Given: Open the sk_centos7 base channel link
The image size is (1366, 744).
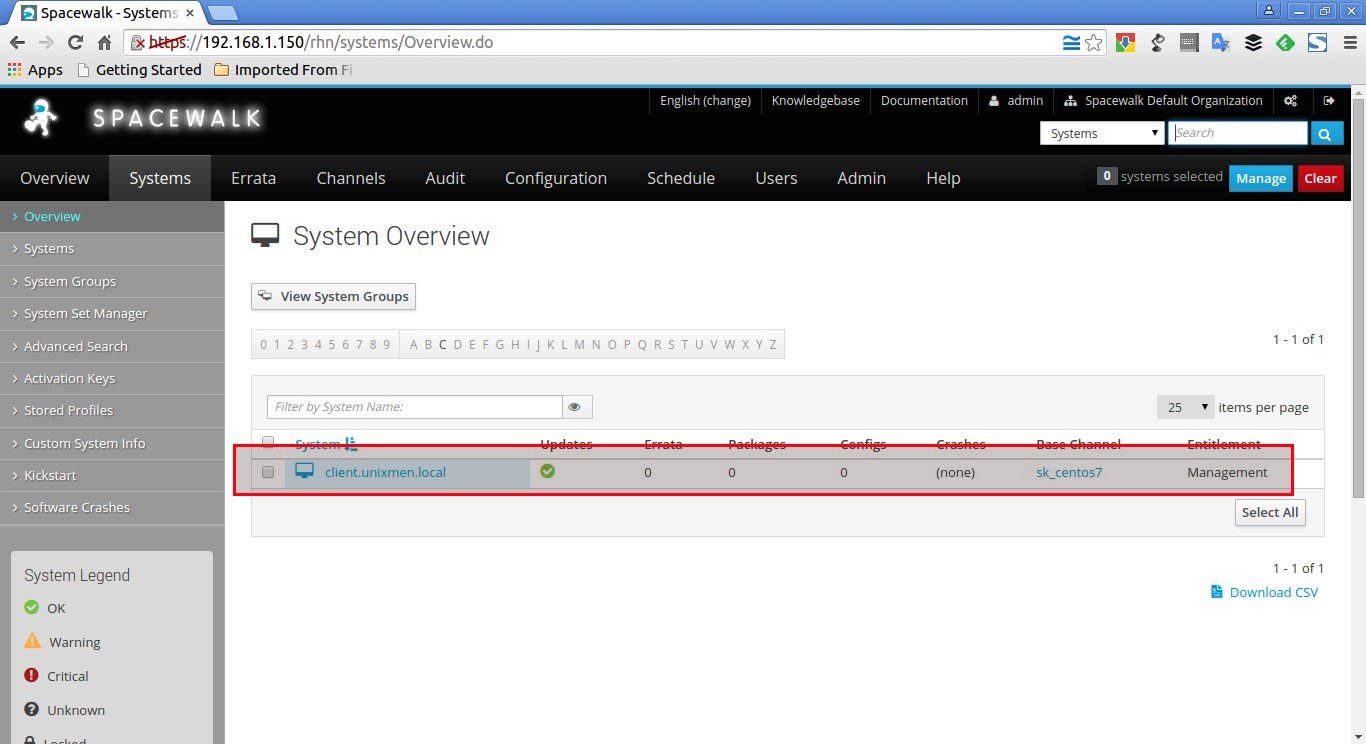Looking at the screenshot, I should tap(1069, 472).
